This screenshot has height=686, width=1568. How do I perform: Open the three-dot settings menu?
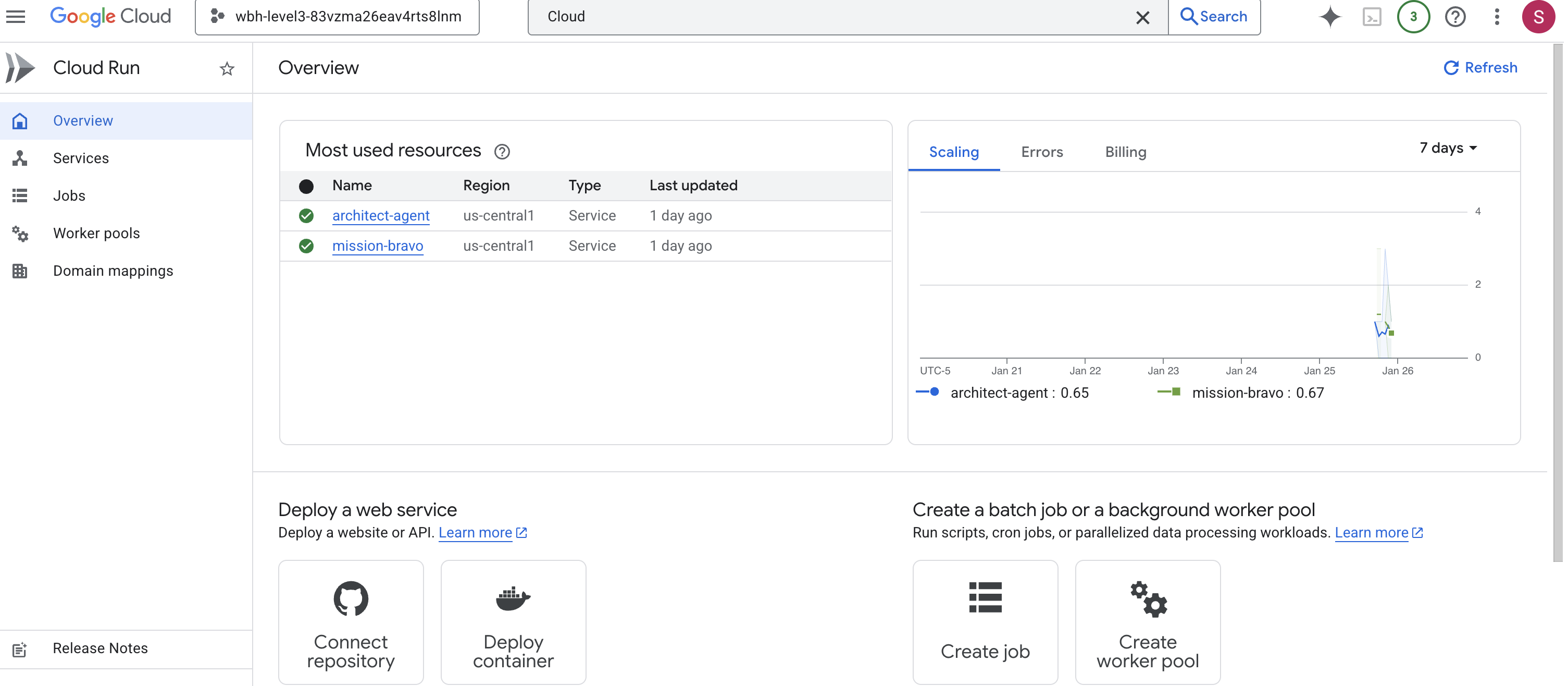(1496, 17)
